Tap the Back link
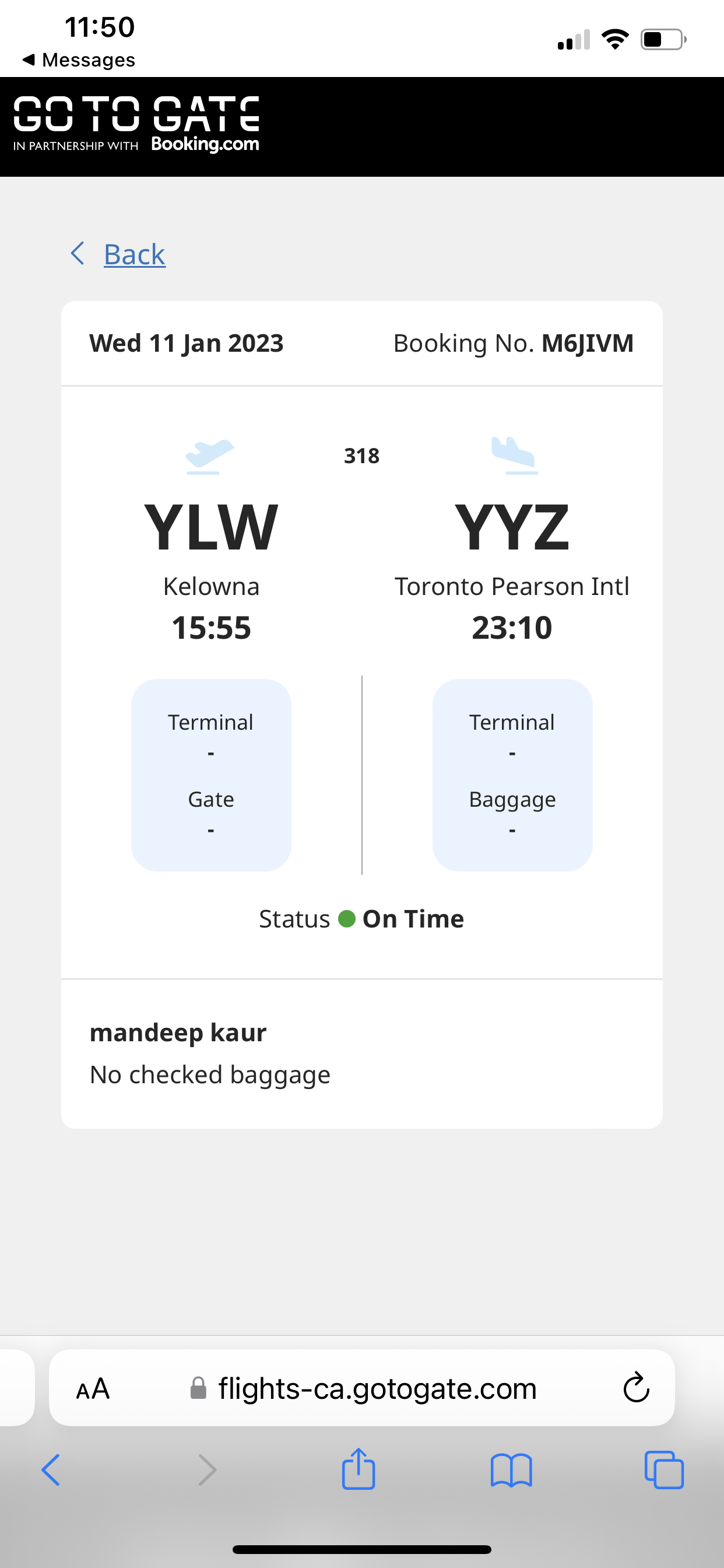 click(x=135, y=254)
